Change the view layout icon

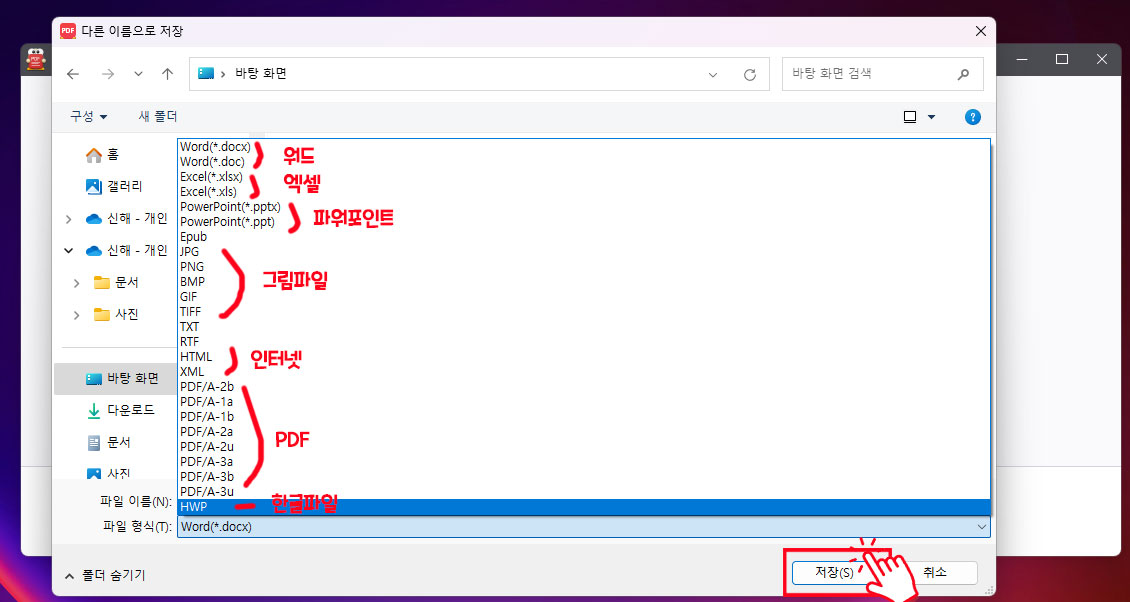pos(909,117)
